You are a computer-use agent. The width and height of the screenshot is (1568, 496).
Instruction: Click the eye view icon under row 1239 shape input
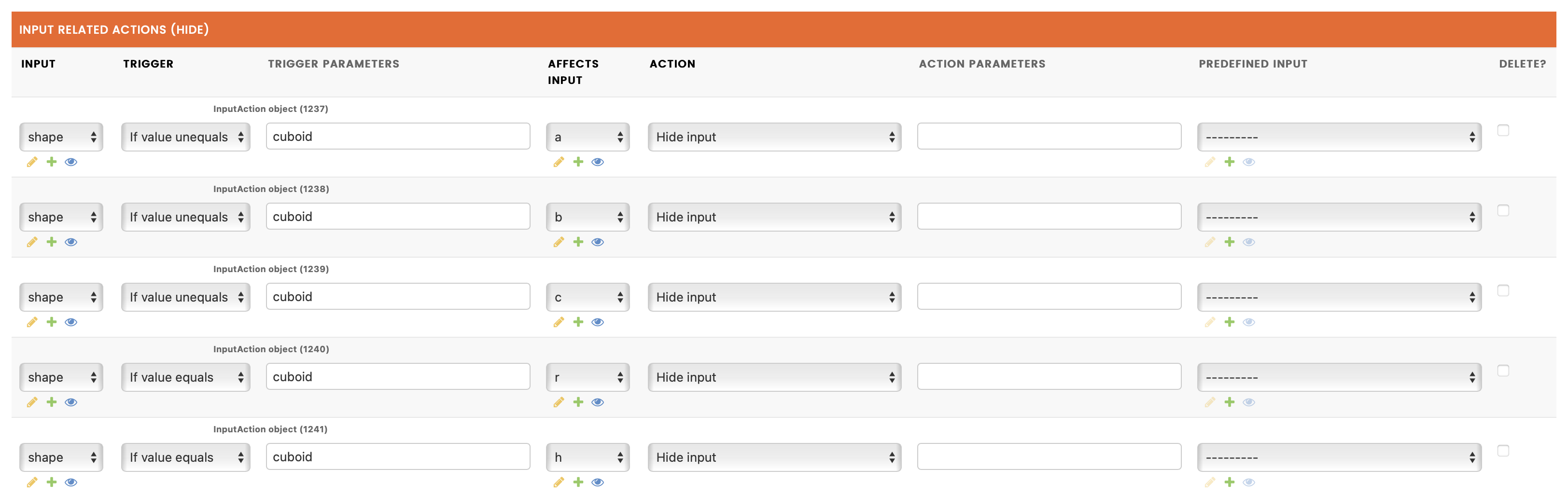71,323
